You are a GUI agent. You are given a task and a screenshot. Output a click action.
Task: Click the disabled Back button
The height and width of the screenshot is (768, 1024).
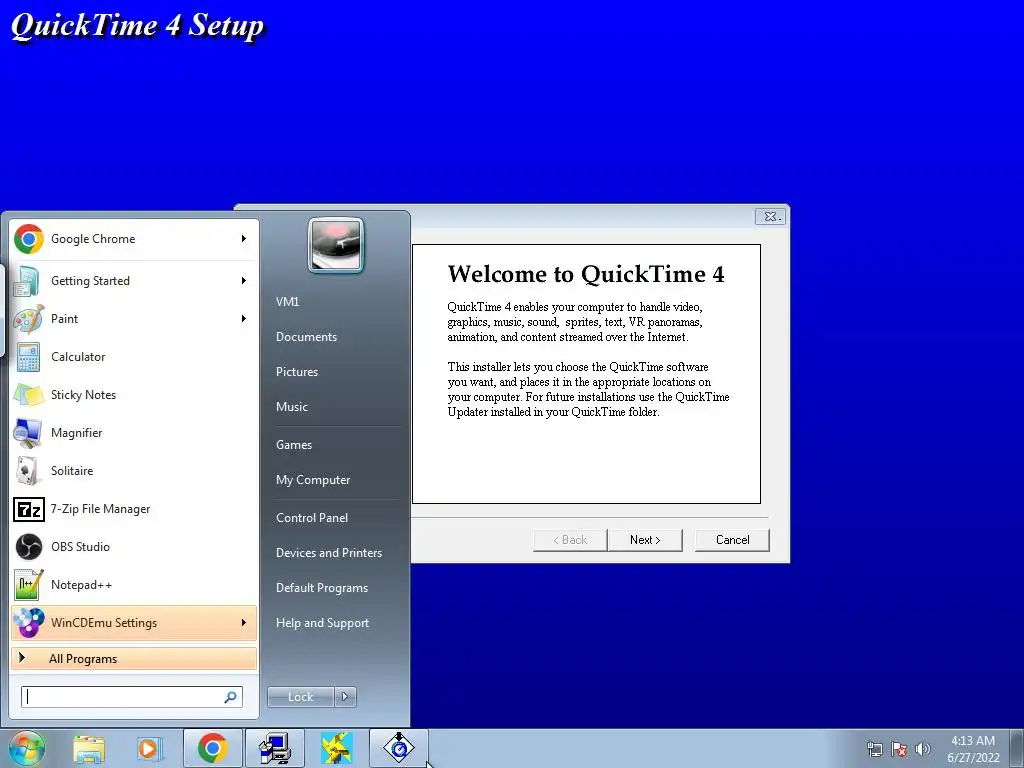[x=570, y=540]
